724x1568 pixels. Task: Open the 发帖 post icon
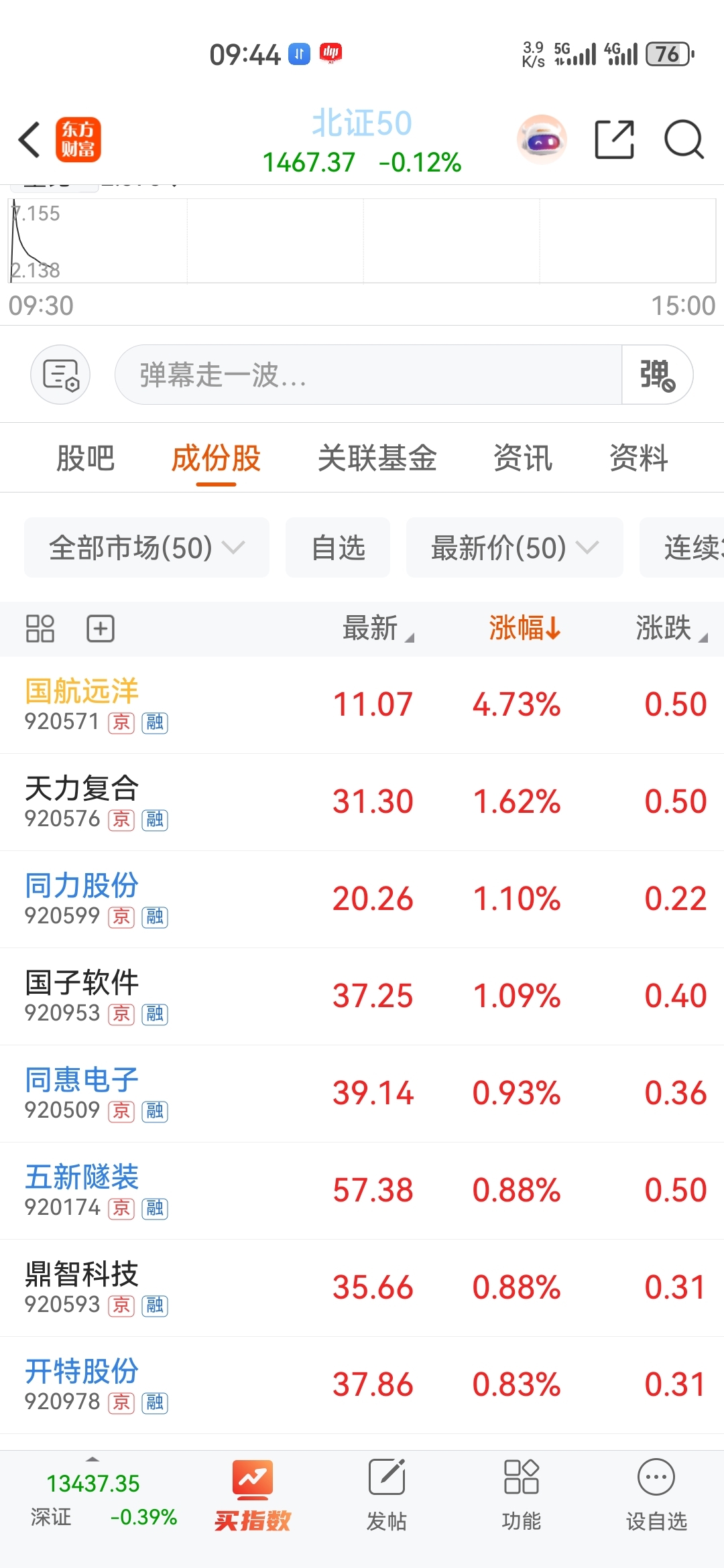(387, 1494)
